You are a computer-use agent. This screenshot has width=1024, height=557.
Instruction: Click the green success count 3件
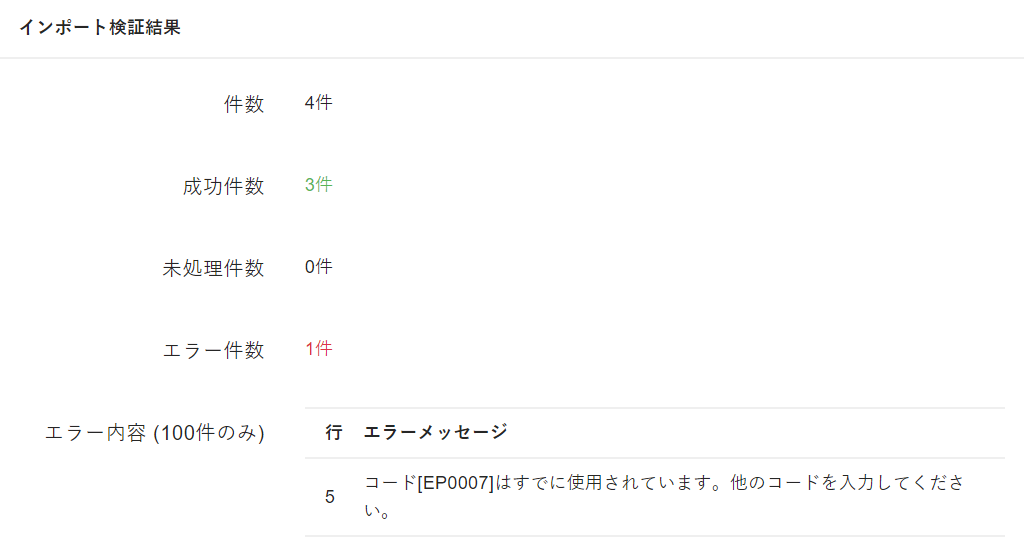(x=318, y=185)
